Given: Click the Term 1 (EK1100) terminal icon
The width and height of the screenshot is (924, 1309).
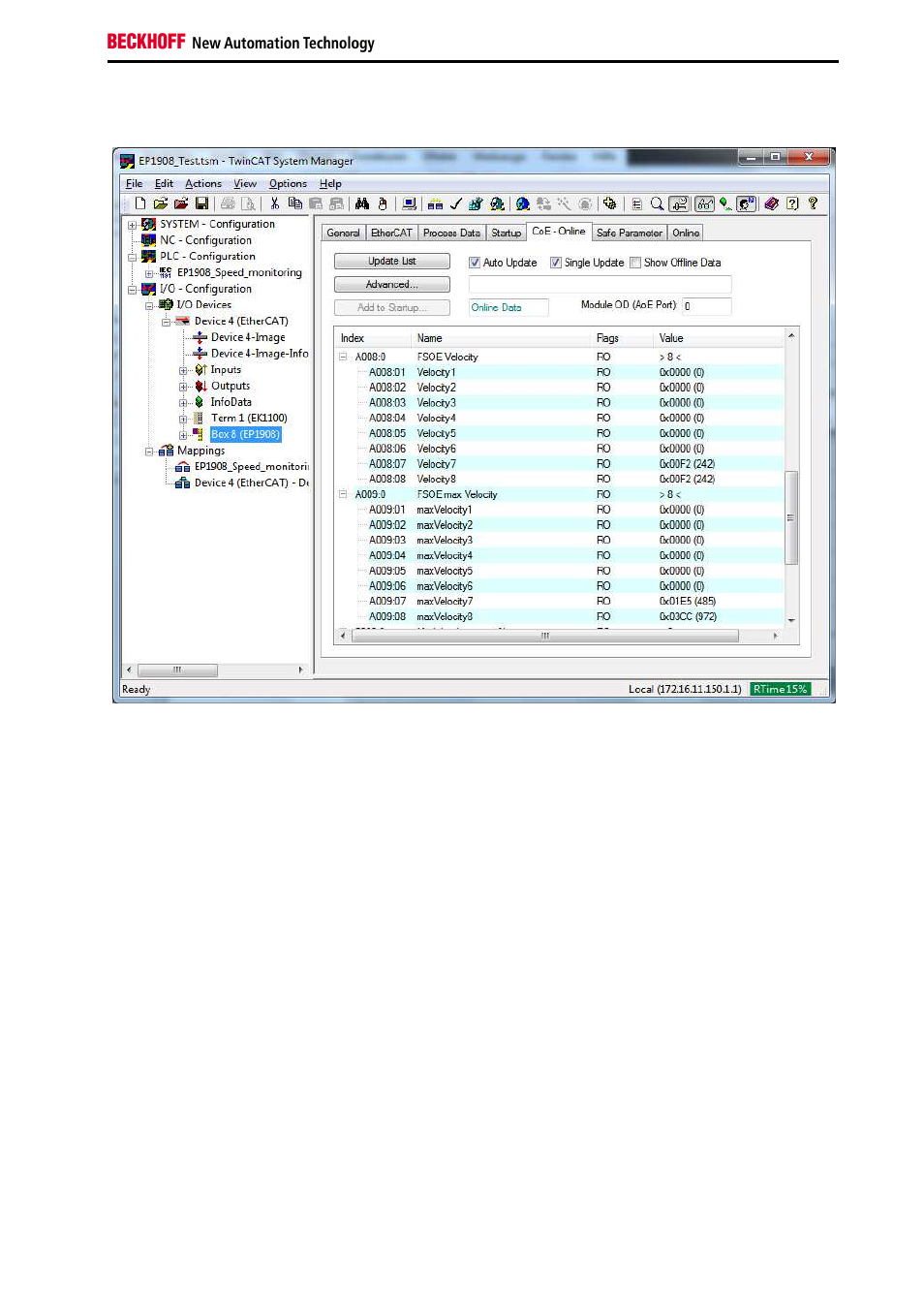Looking at the screenshot, I should pos(199,419).
